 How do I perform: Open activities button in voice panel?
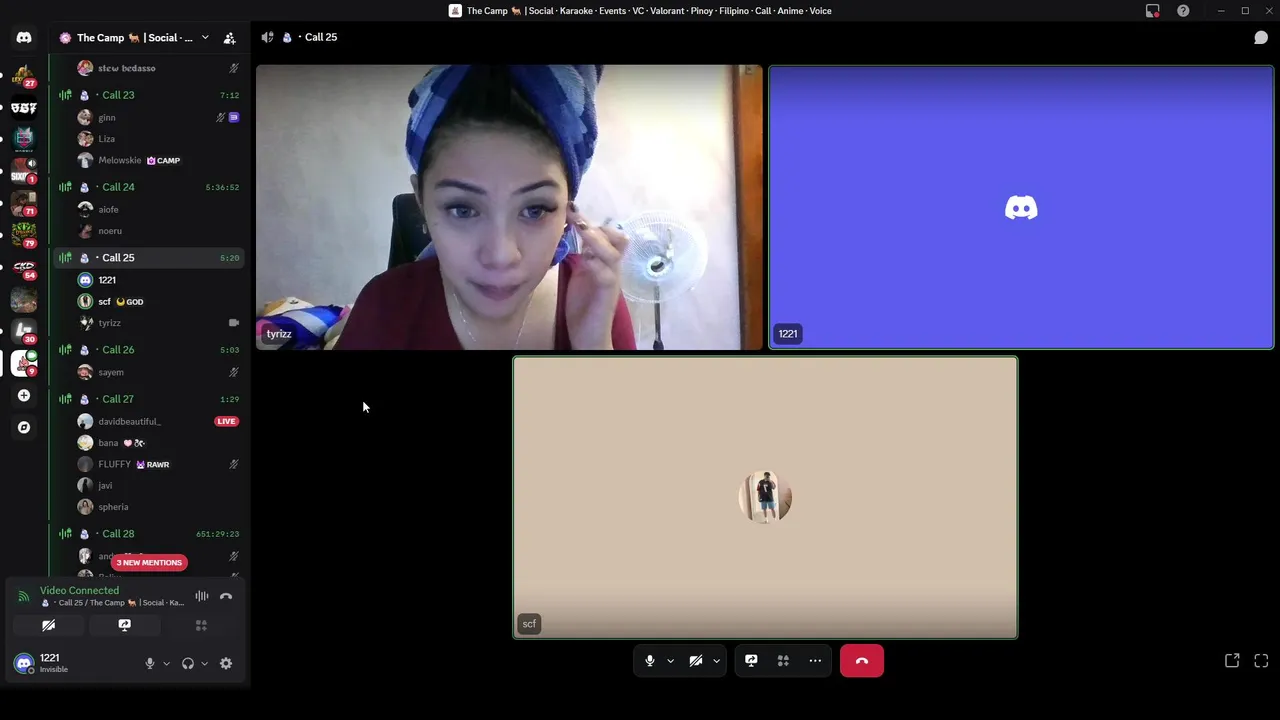click(201, 625)
